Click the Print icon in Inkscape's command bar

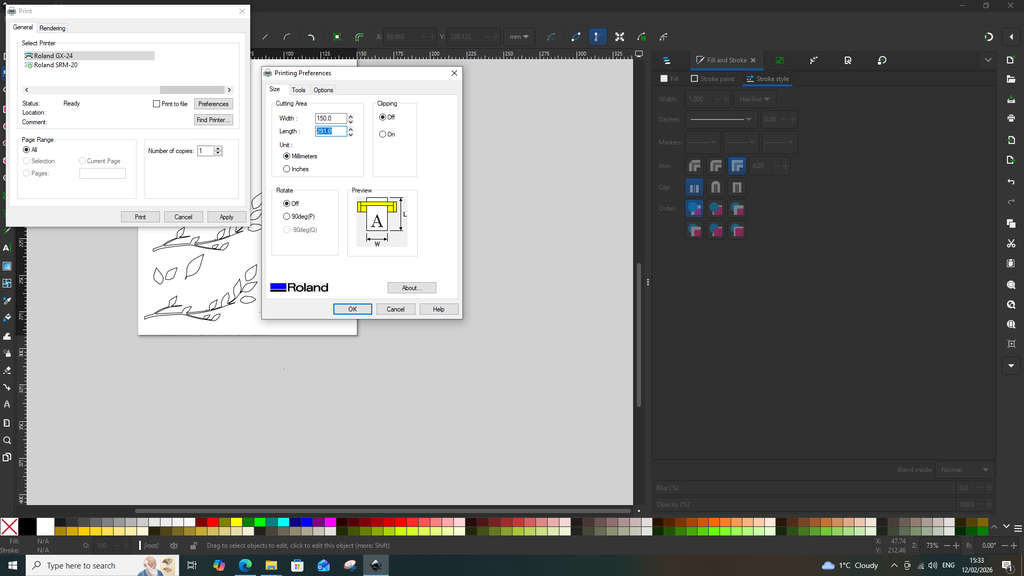pos(1011,118)
